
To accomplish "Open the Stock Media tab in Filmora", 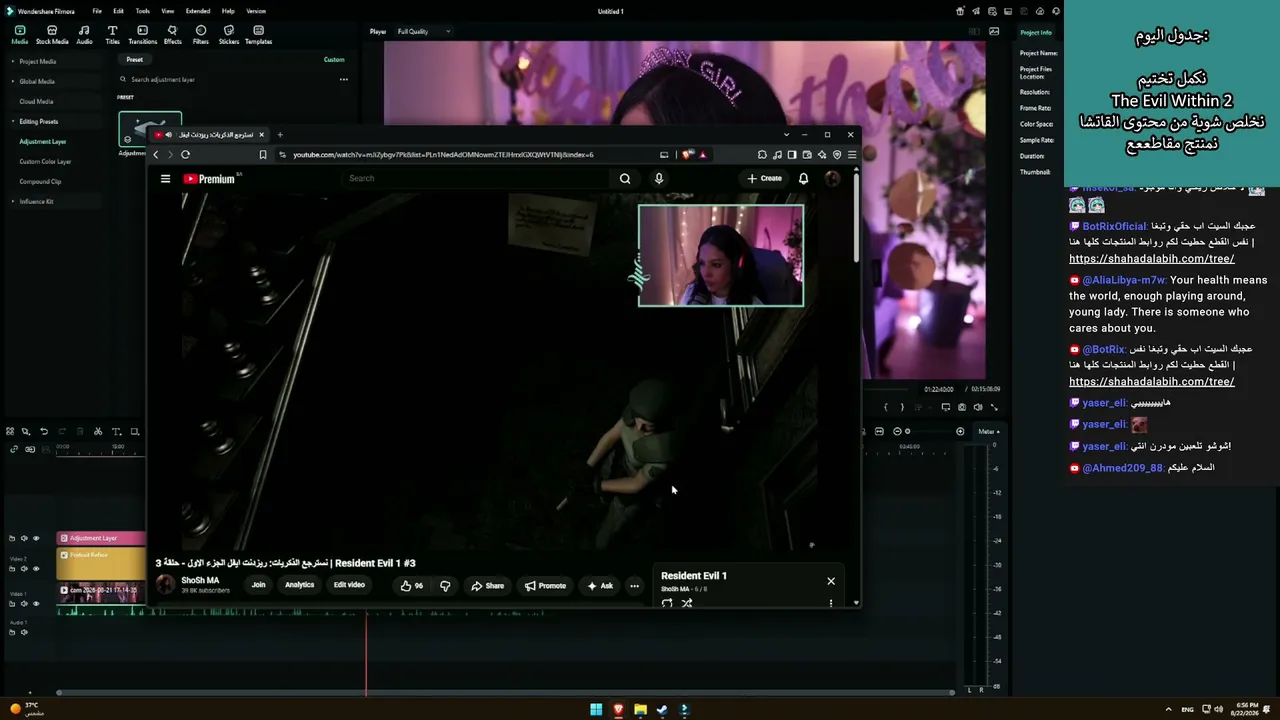I will (x=52, y=35).
